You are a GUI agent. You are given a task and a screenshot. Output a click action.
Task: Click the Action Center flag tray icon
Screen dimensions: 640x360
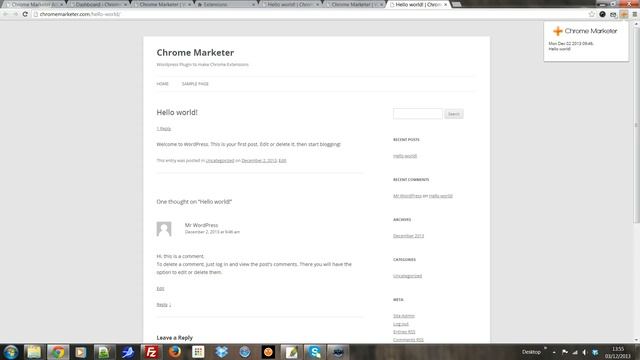[x=565, y=352]
